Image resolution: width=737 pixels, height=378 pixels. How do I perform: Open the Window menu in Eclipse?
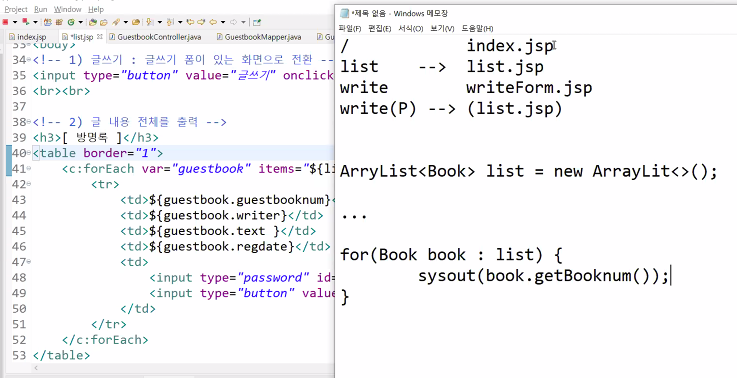click(67, 9)
